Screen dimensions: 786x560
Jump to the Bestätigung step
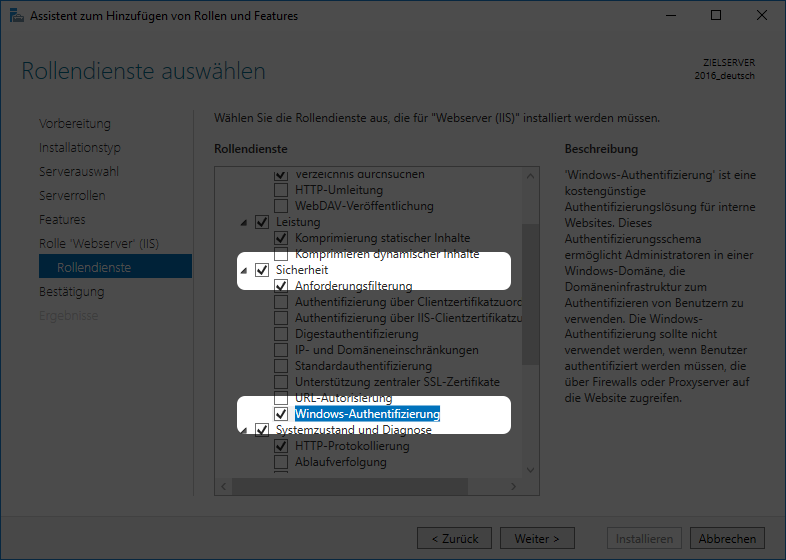[x=71, y=291]
